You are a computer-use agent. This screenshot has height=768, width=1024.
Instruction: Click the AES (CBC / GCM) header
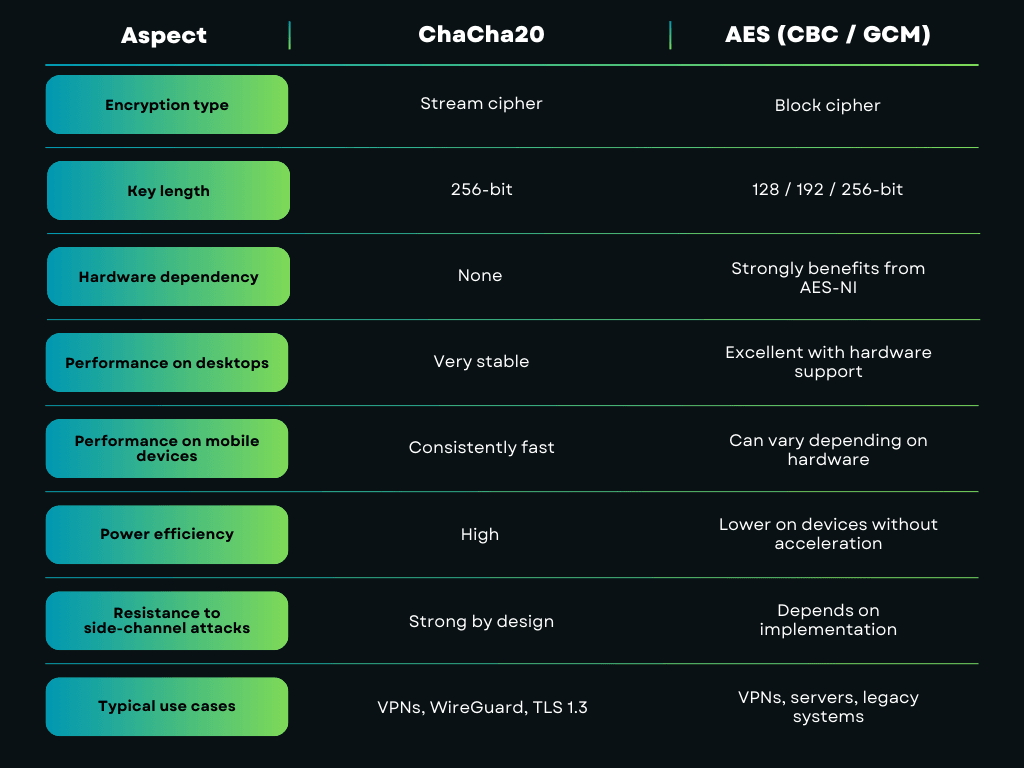[x=827, y=34]
